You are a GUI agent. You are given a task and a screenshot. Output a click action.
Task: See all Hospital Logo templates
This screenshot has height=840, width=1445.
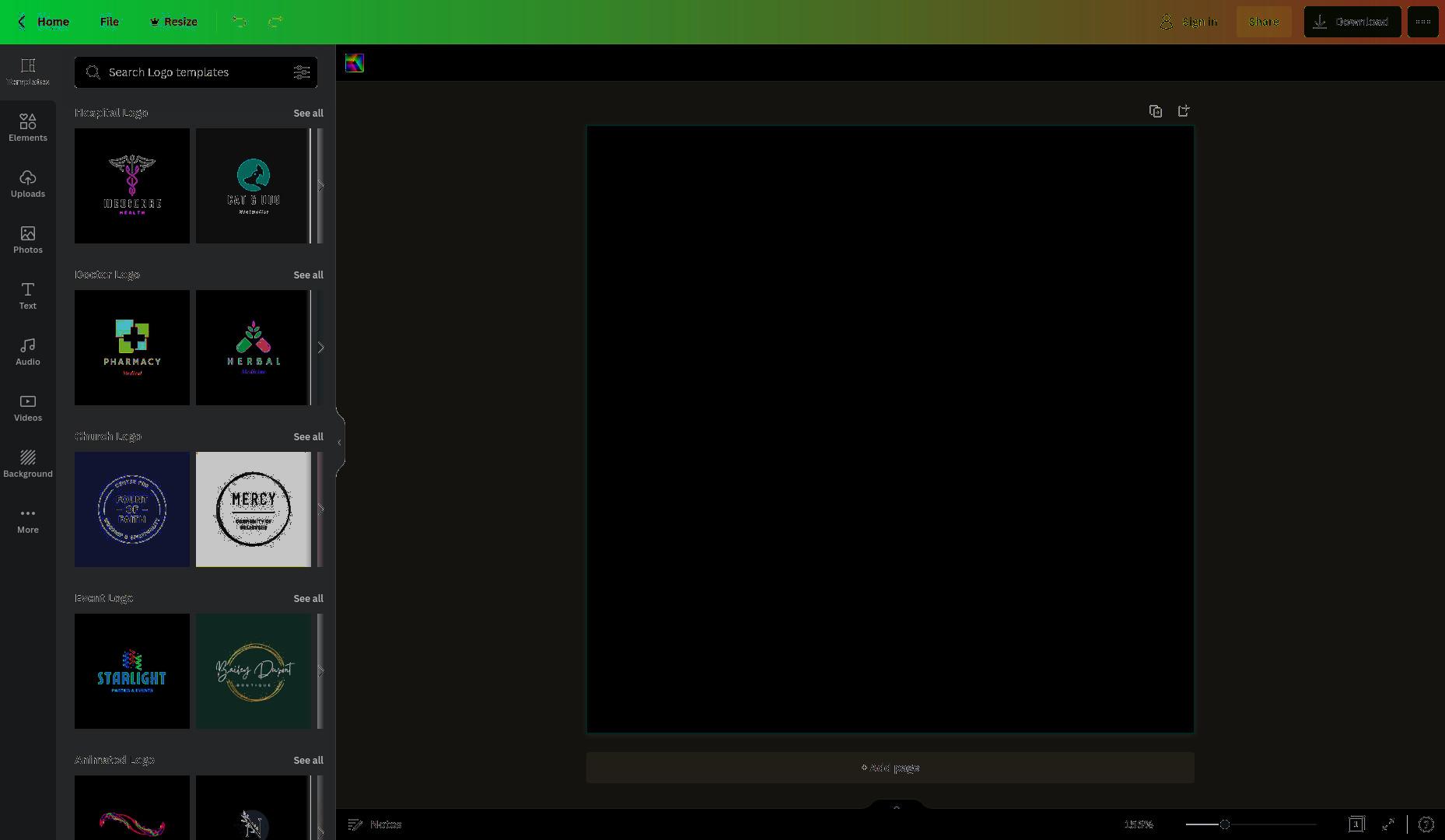click(308, 113)
